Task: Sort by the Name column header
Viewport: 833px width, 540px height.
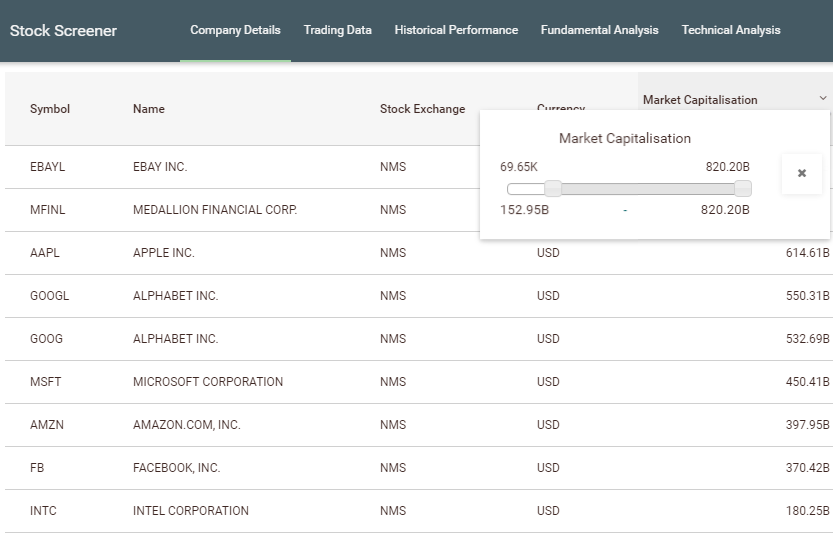Action: tap(149, 109)
